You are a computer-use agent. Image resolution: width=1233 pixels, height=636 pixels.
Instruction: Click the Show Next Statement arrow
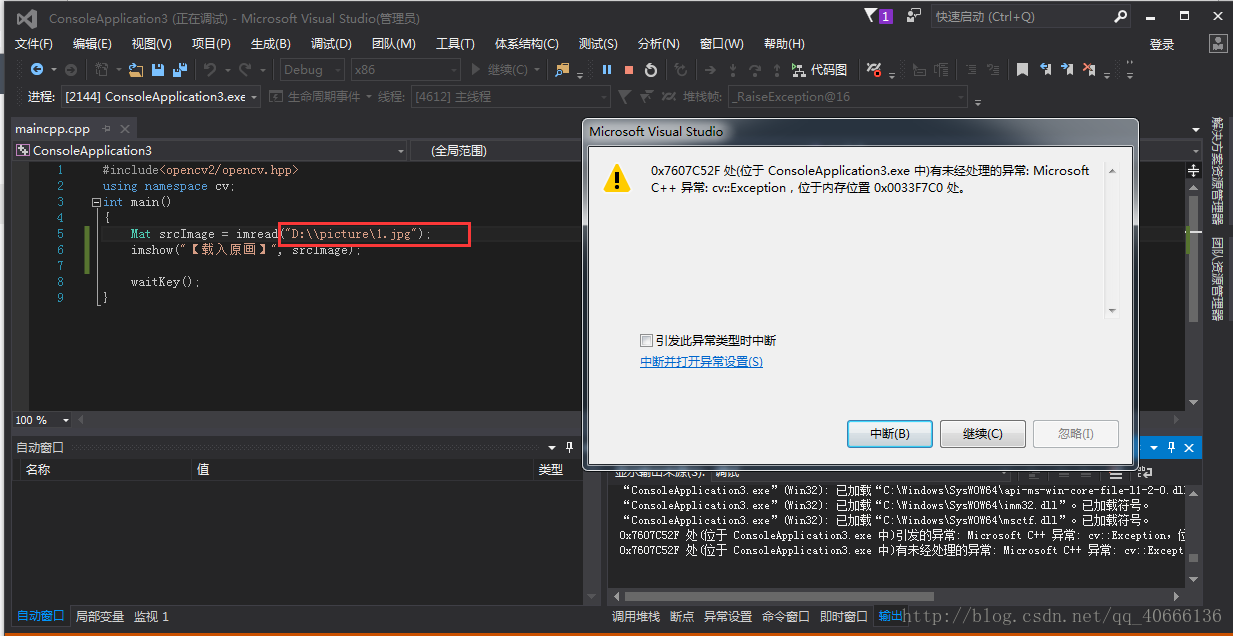[x=710, y=70]
